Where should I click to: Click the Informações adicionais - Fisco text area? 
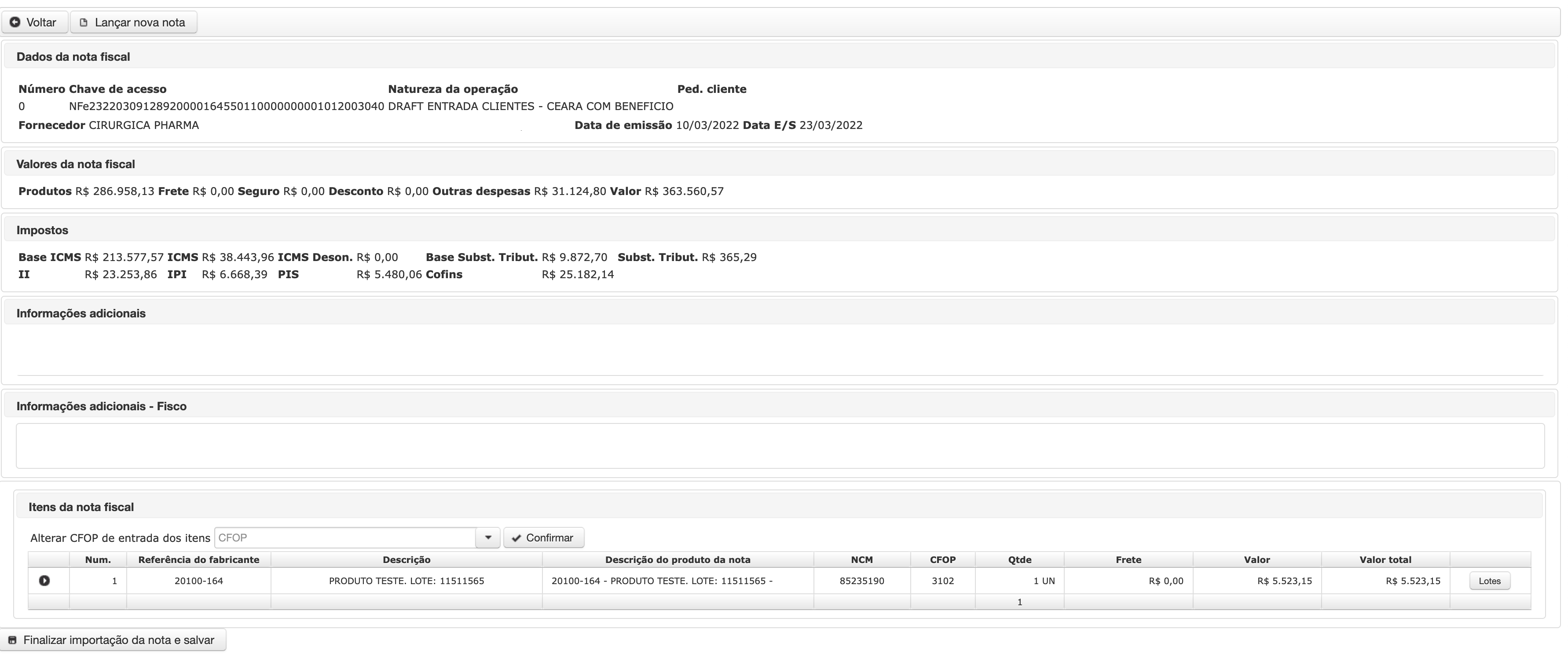point(780,445)
